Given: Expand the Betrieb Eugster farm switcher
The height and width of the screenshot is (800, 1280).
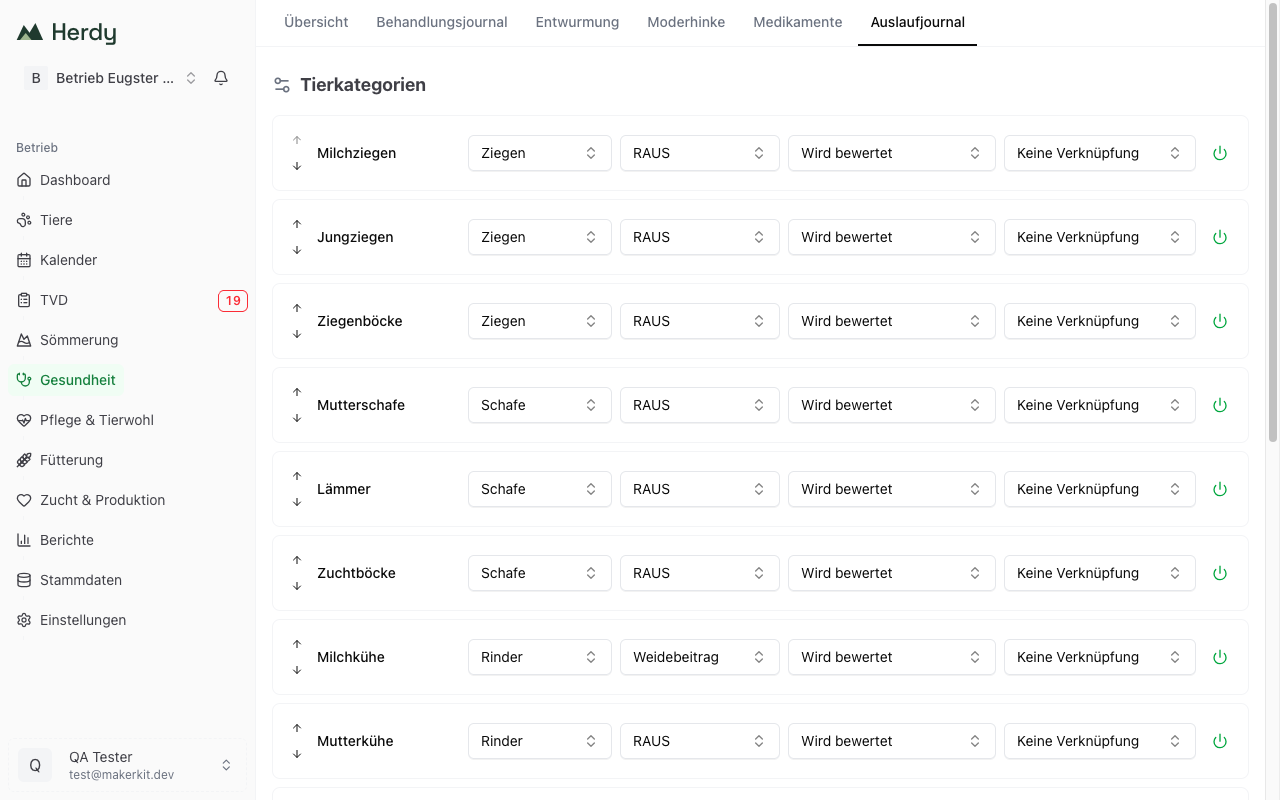Looking at the screenshot, I should click(111, 78).
